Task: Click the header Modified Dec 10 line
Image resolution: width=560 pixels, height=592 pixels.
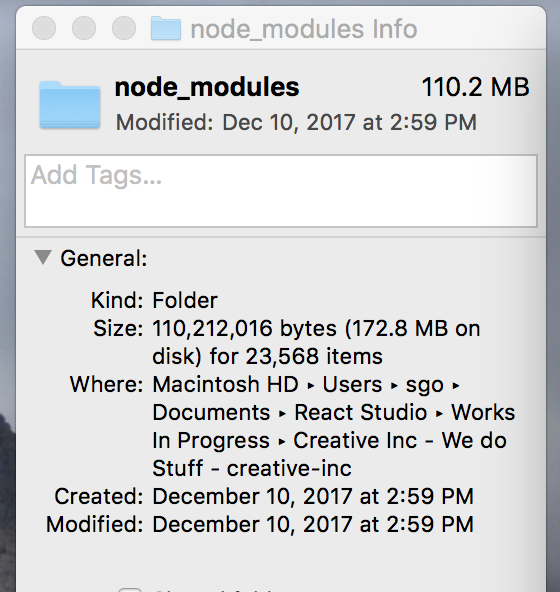Action: (296, 123)
